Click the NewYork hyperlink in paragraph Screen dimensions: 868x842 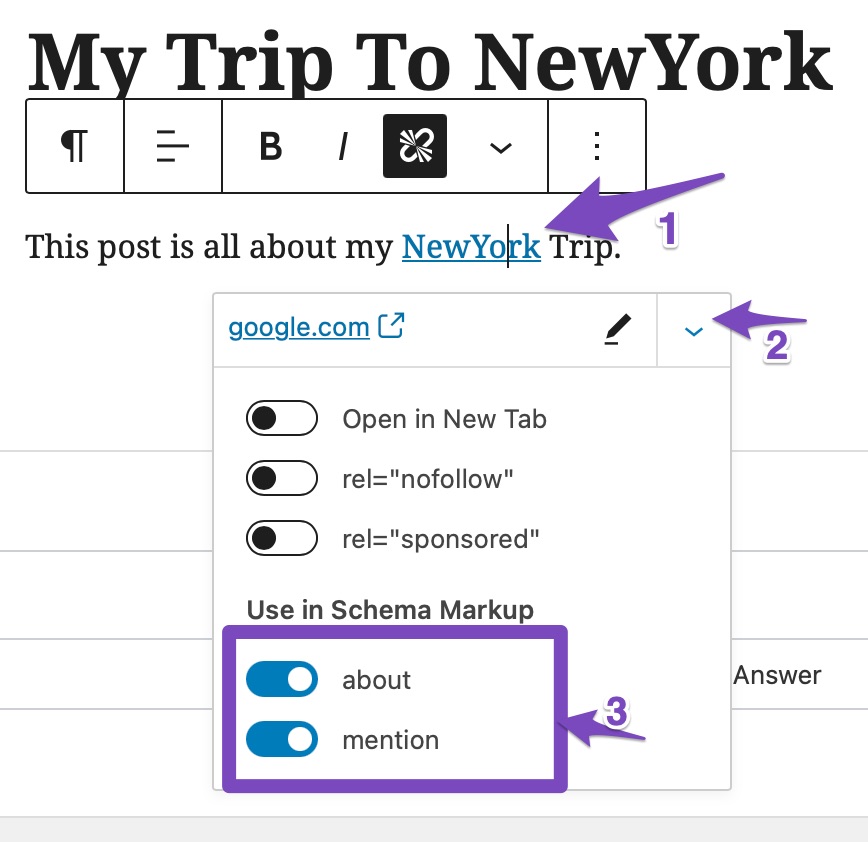coord(470,247)
